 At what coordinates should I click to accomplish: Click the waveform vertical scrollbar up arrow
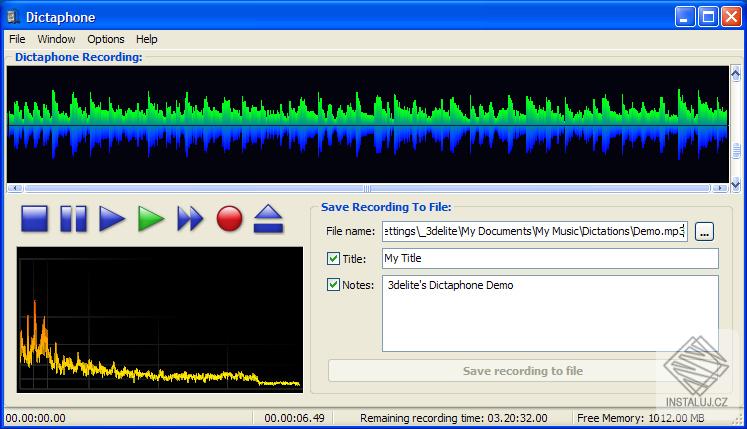pos(736,73)
